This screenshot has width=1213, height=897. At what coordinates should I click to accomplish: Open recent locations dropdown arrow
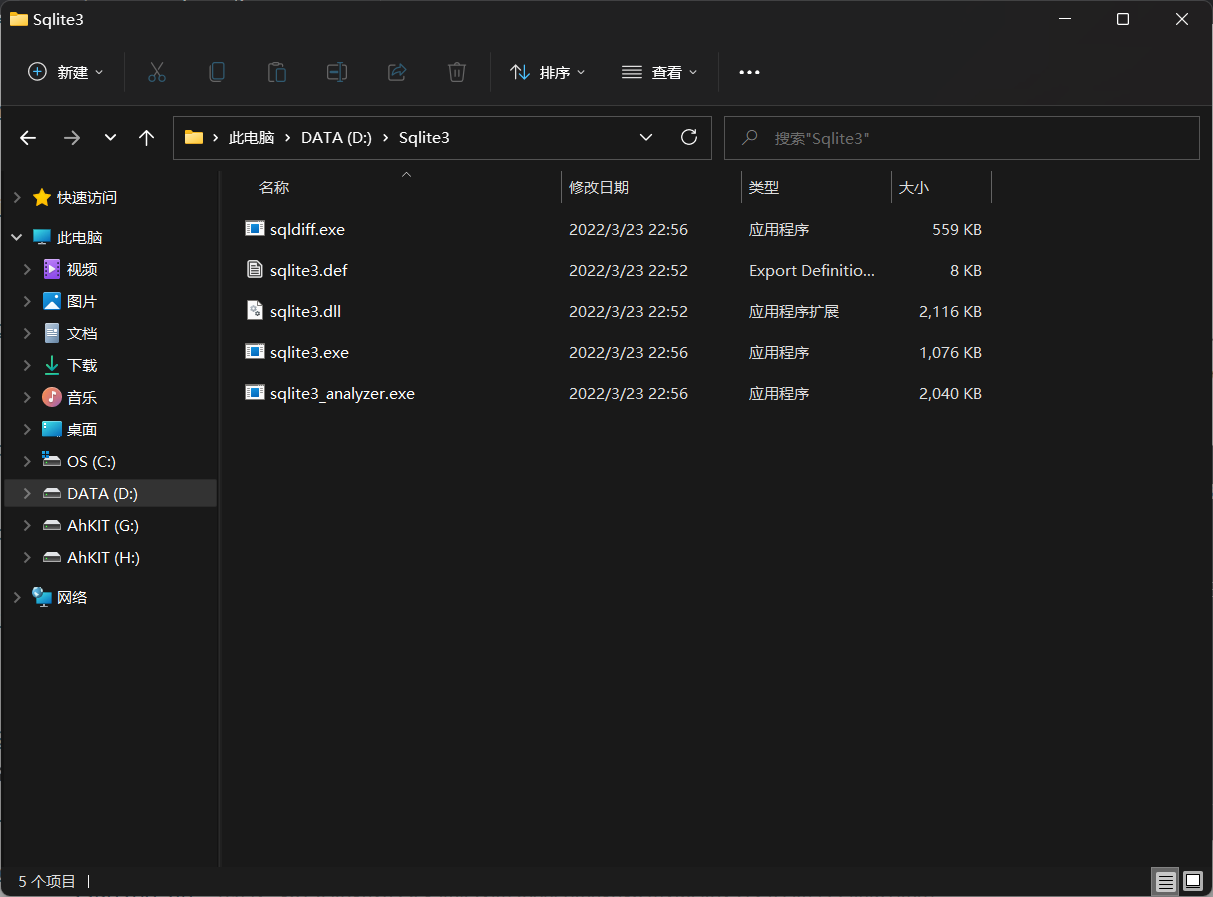(x=110, y=138)
